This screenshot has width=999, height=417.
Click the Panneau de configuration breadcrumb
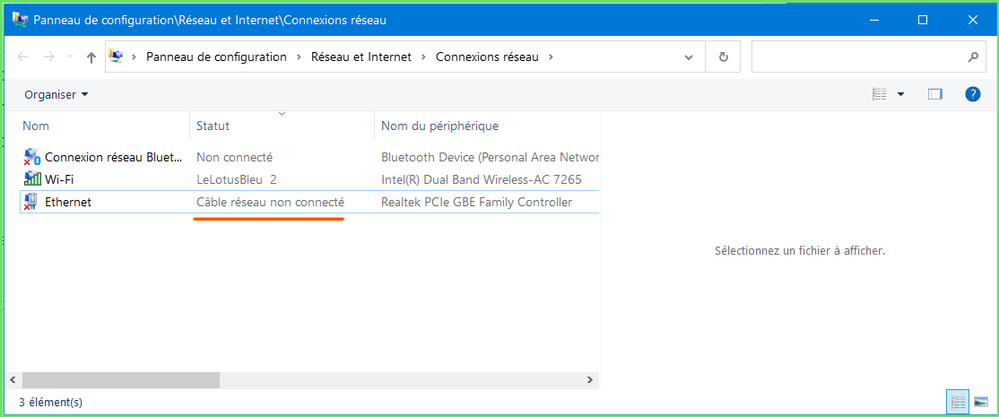[216, 57]
